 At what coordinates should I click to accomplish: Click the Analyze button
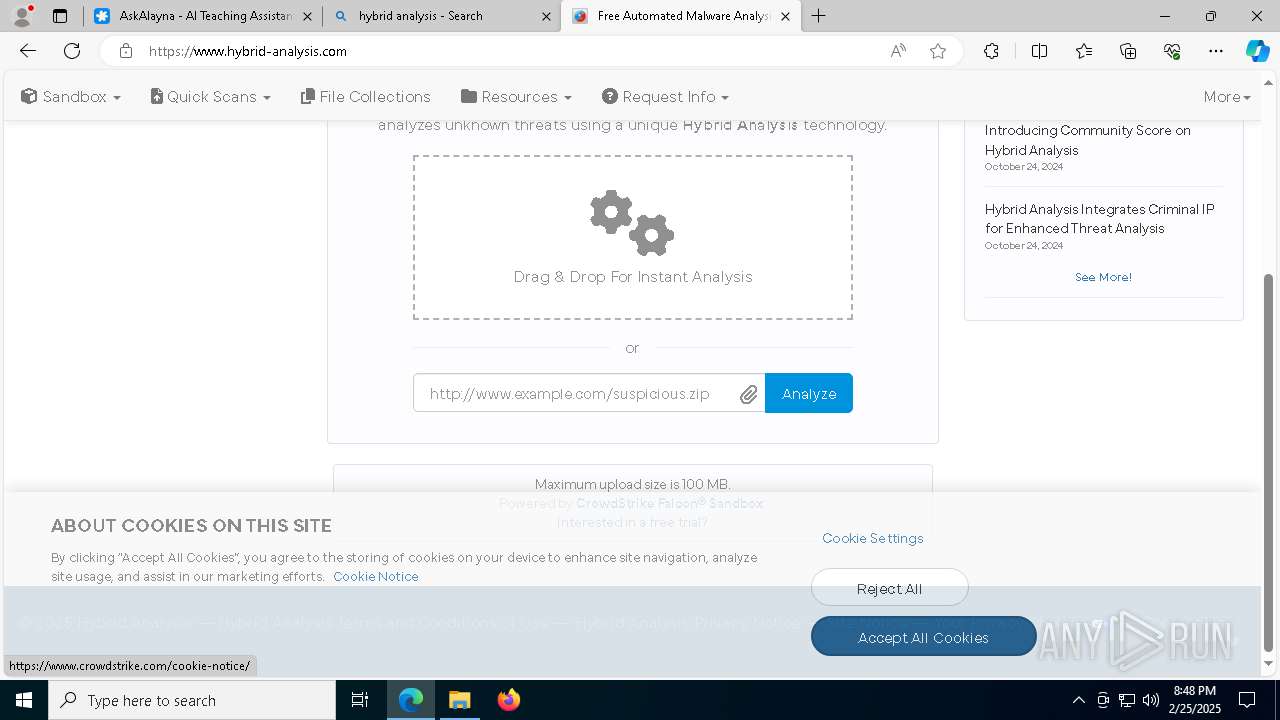coord(809,393)
